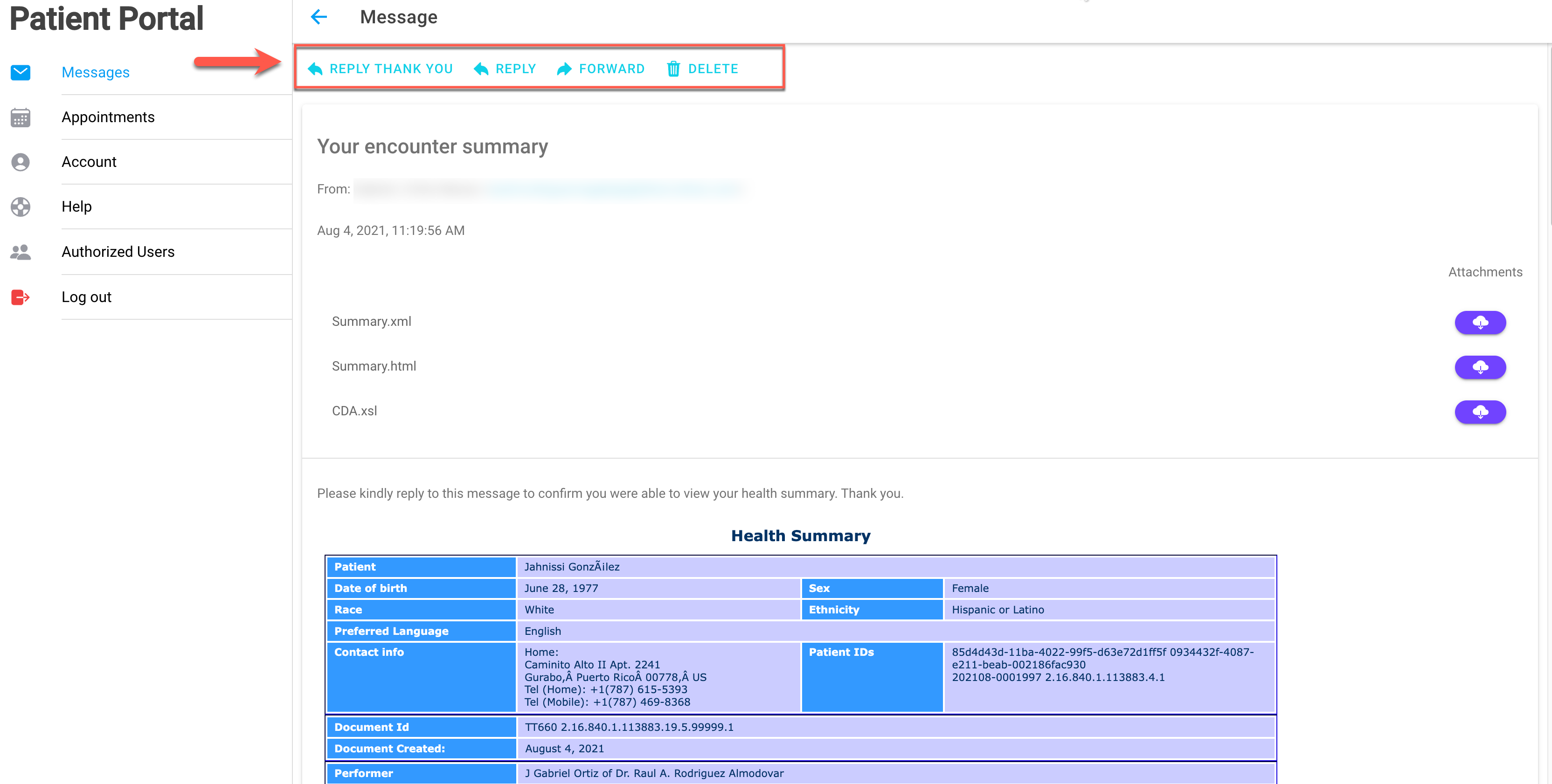Click the Summary.html file name

[x=374, y=366]
